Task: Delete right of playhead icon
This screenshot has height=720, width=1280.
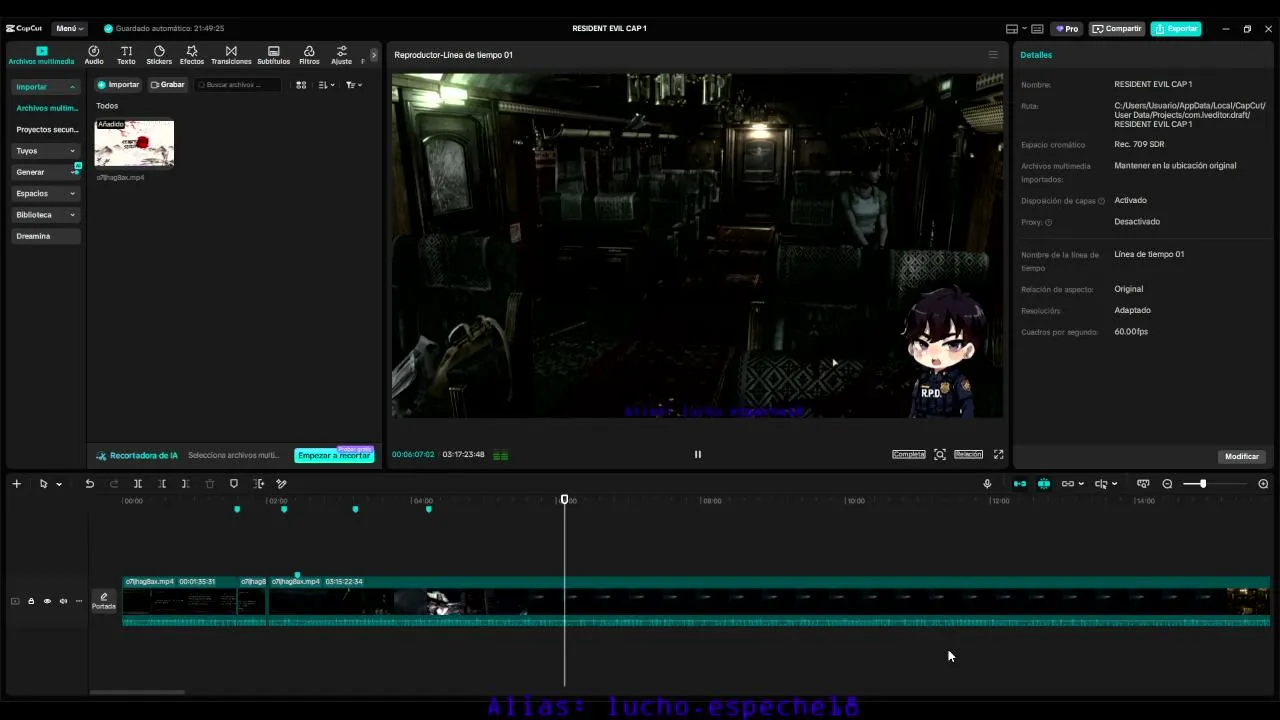Action: (185, 484)
